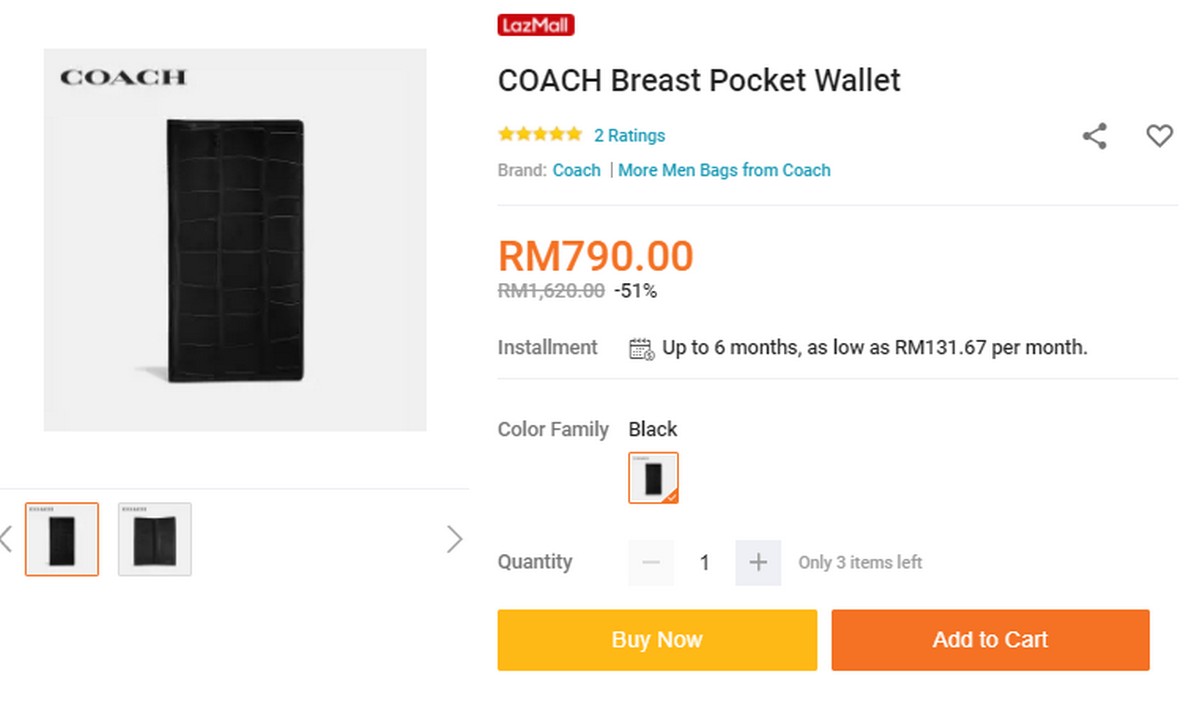Open the Coach brand link
Image resolution: width=1200 pixels, height=710 pixels.
pos(577,170)
